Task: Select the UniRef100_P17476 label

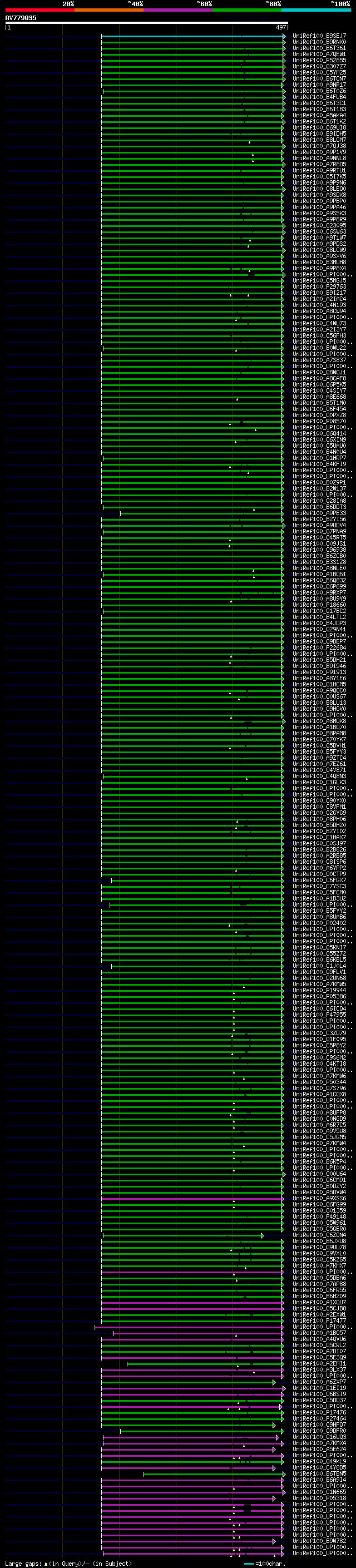Action: click(319, 1413)
